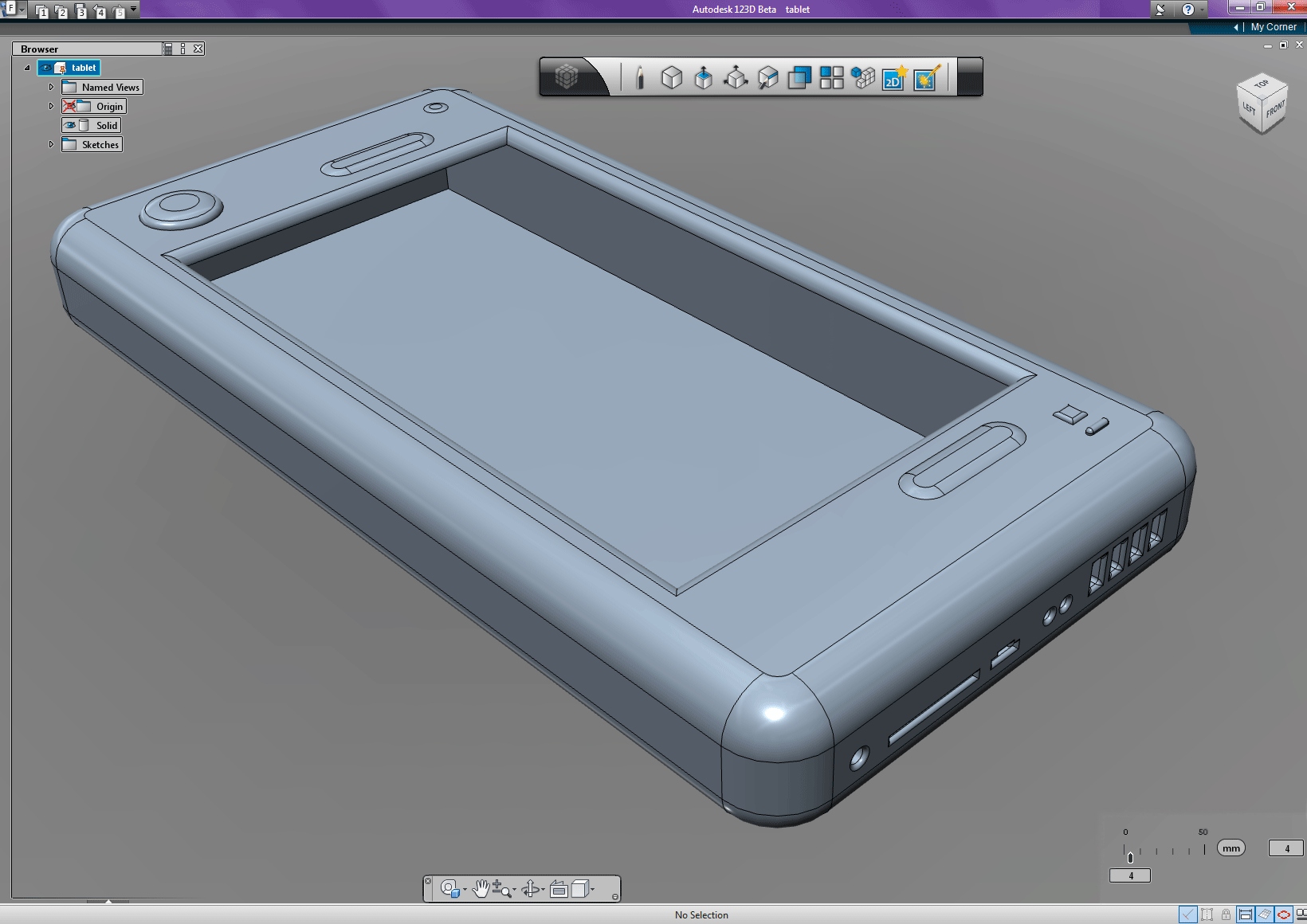
Task: Click quick access save icon numbered 3
Action: (80, 11)
